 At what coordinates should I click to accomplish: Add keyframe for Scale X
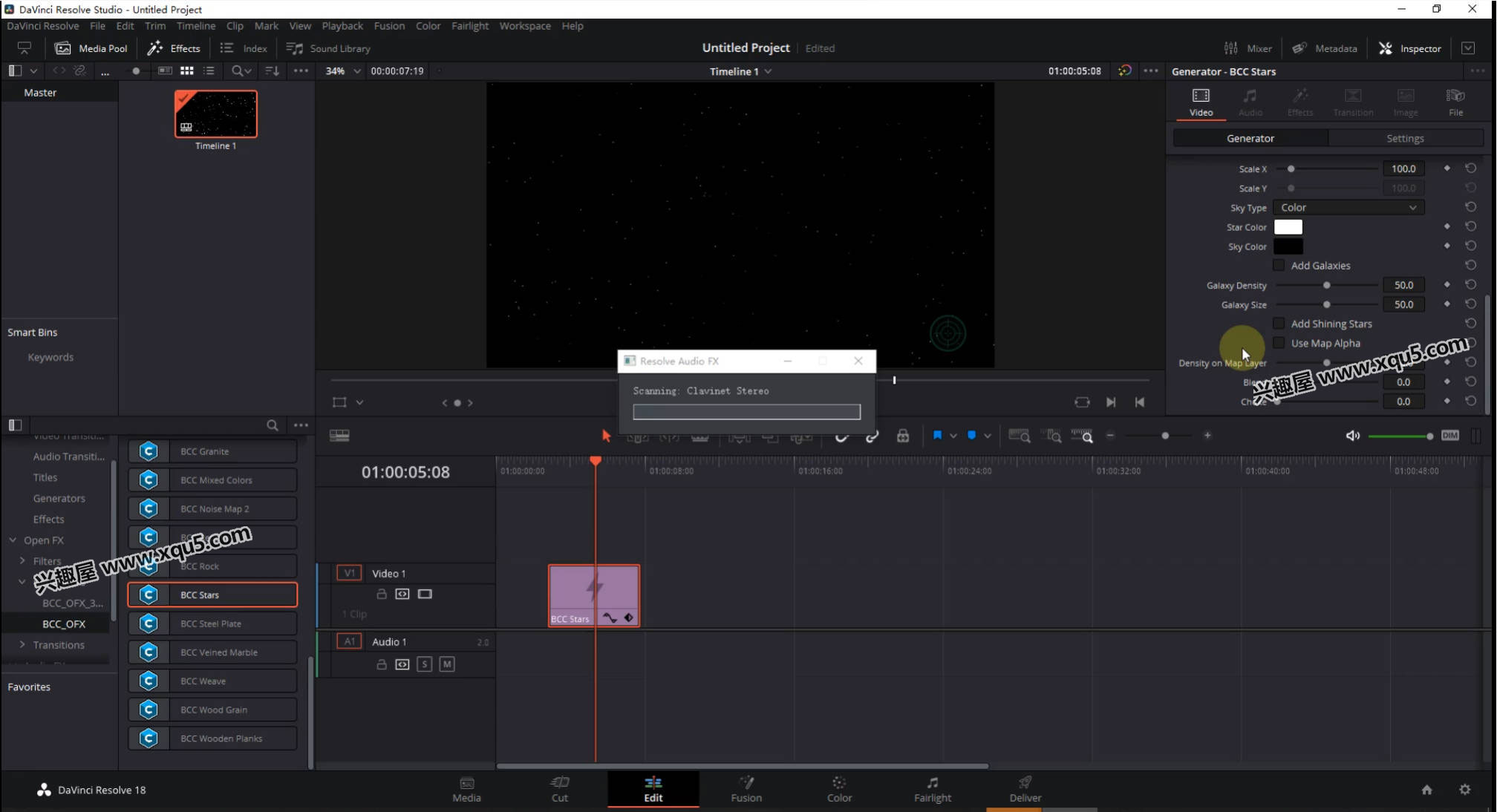coord(1447,168)
